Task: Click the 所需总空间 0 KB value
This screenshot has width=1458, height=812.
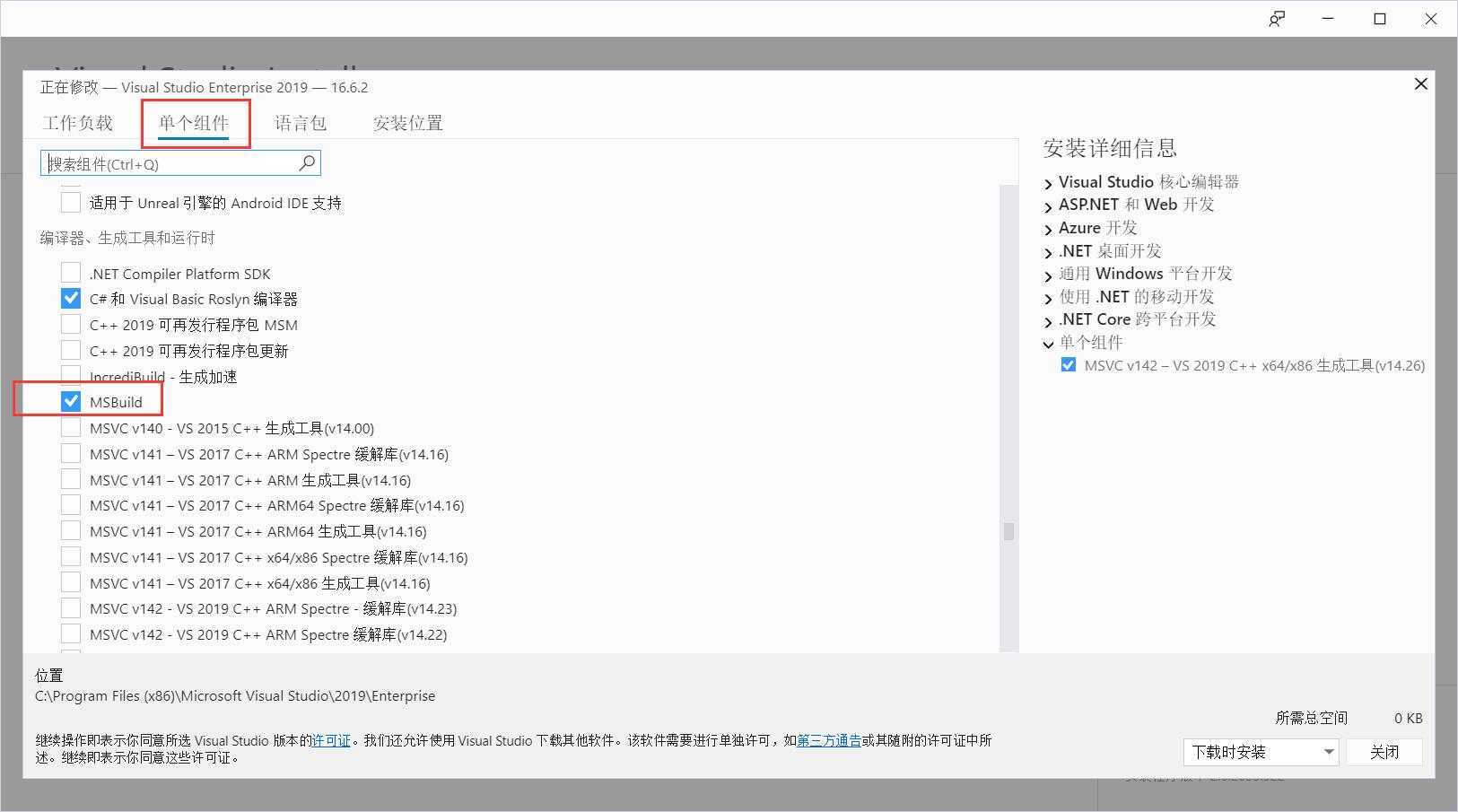Action: click(x=1408, y=718)
